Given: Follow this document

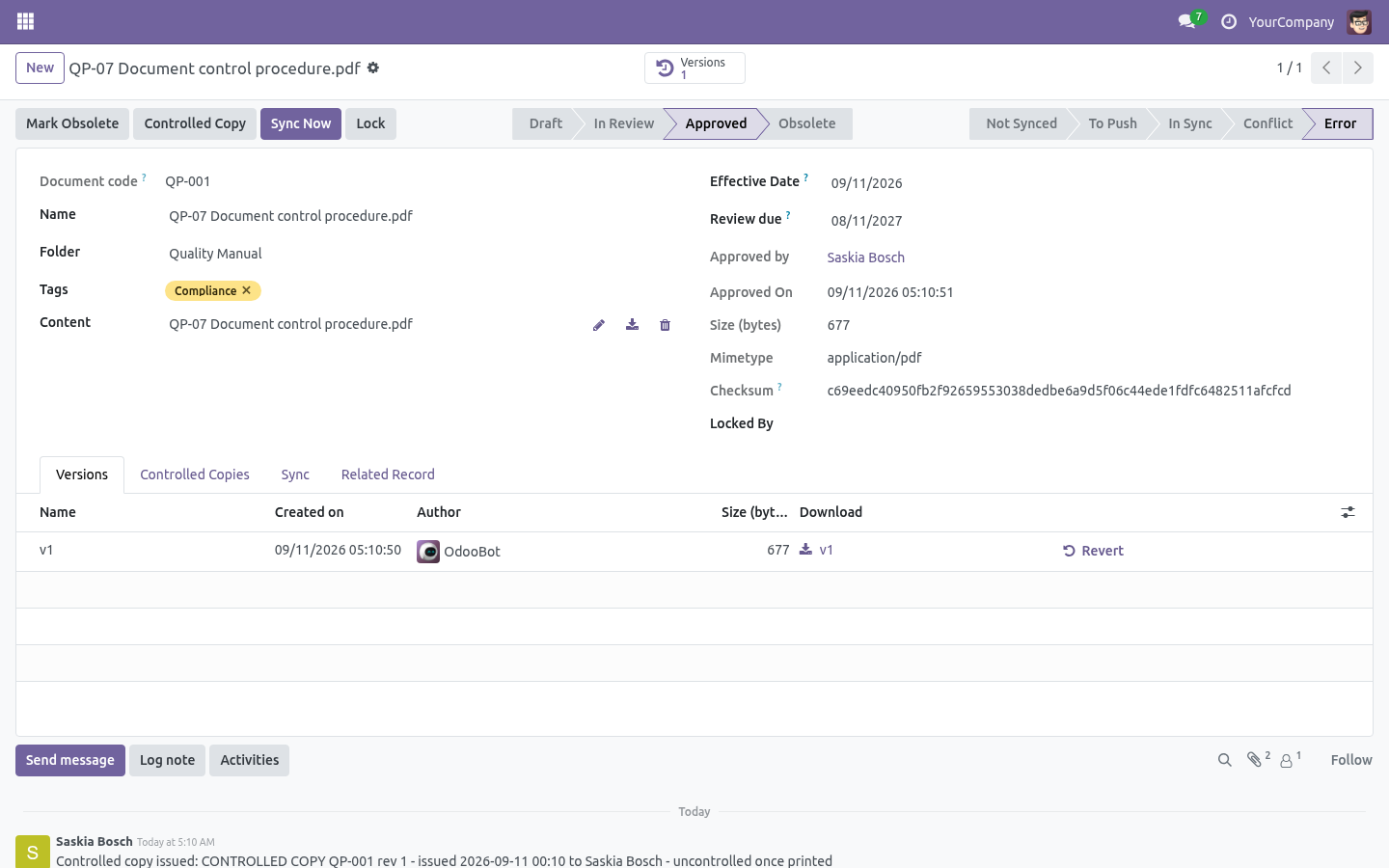Looking at the screenshot, I should pyautogui.click(x=1351, y=760).
